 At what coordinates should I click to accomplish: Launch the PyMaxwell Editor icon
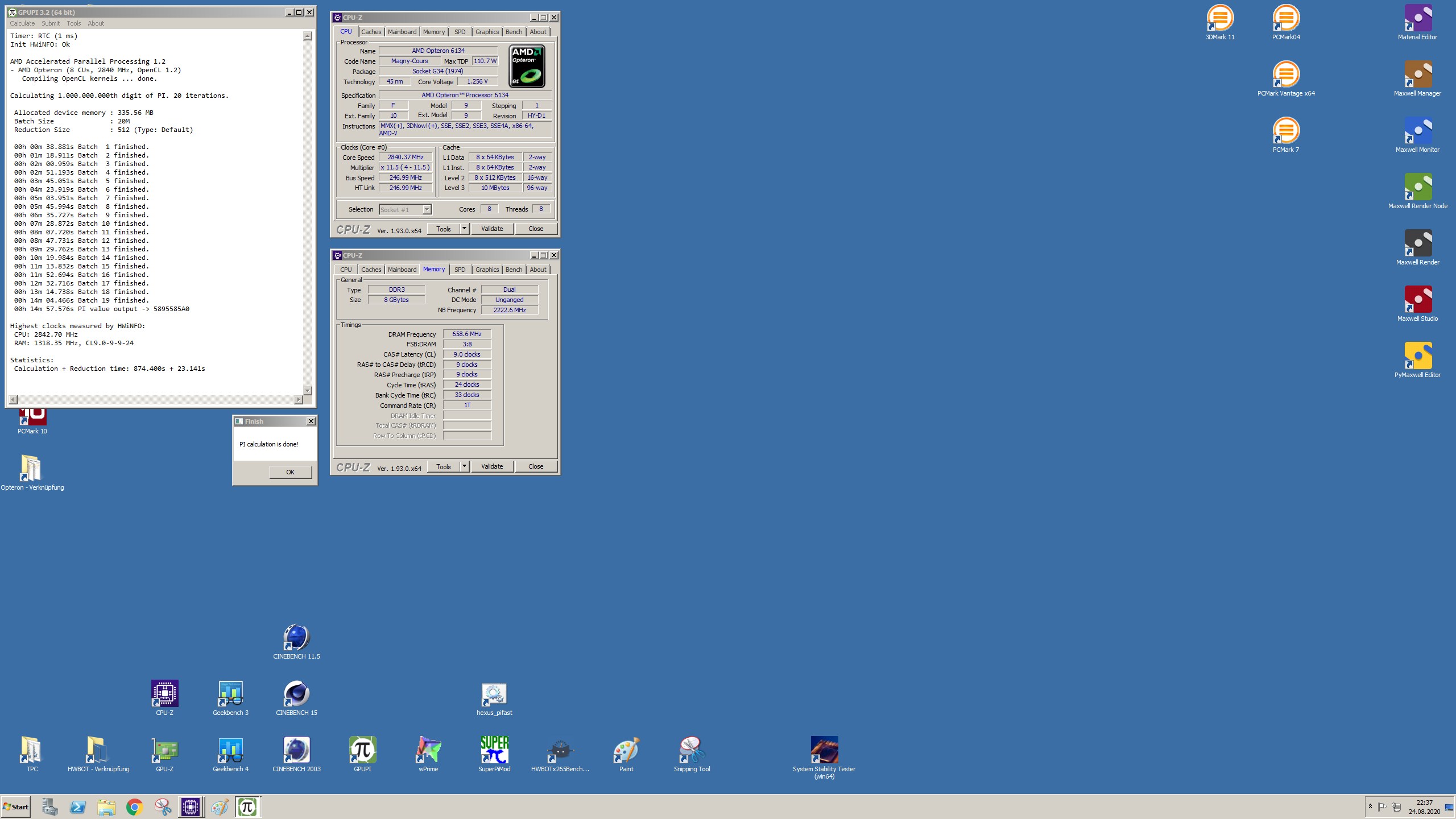pos(1417,361)
